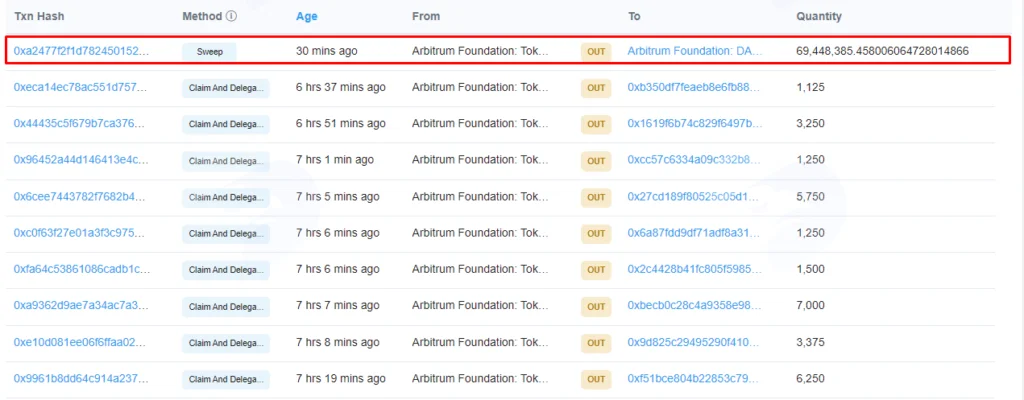Open recipient address 0x1619f6b74c829f6497b
1024x400 pixels.
coord(695,124)
